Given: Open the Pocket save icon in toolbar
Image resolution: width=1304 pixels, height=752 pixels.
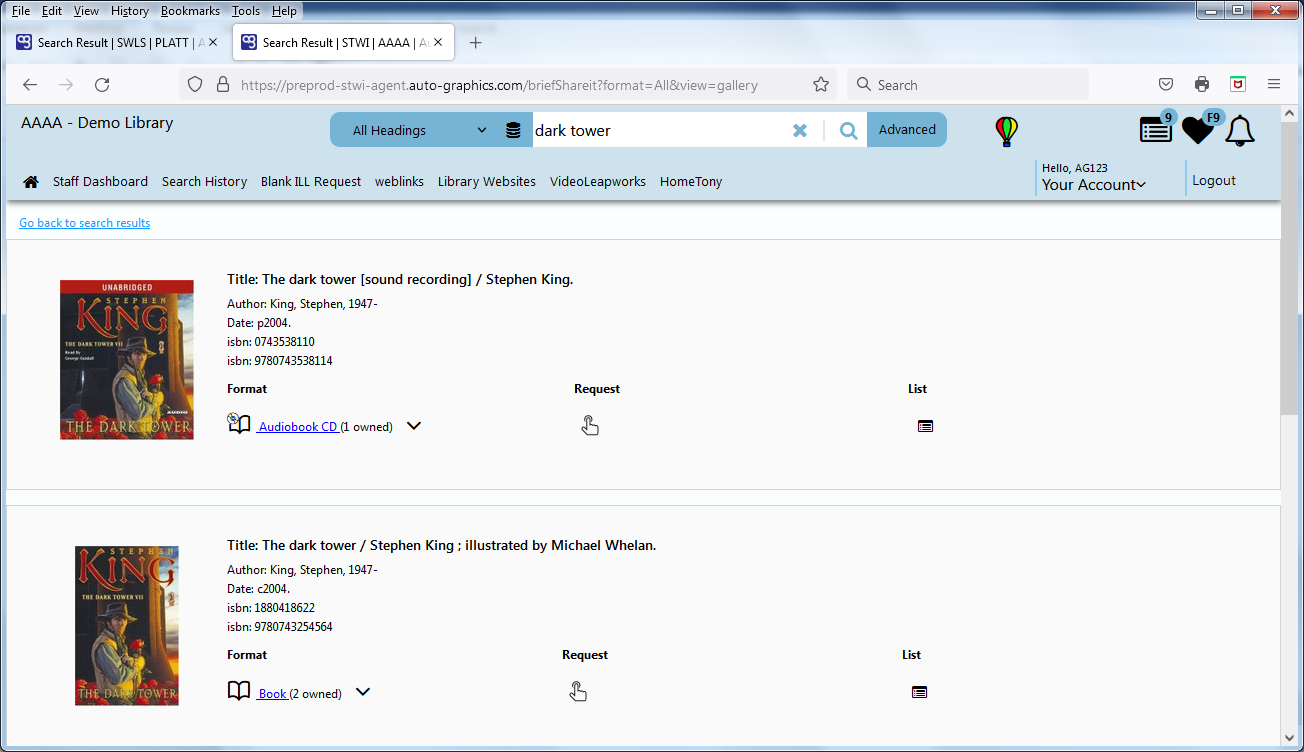Looking at the screenshot, I should pos(1166,85).
